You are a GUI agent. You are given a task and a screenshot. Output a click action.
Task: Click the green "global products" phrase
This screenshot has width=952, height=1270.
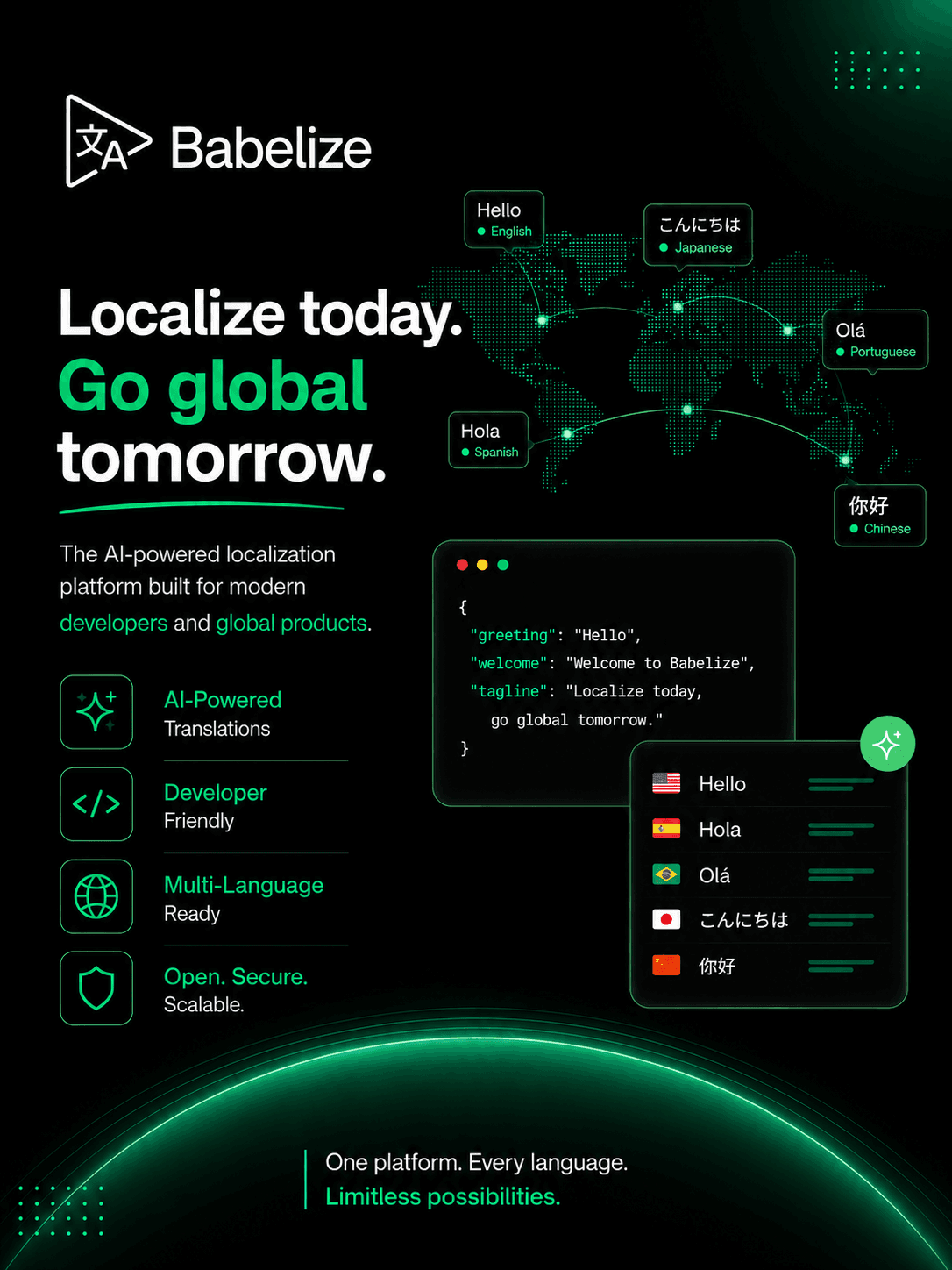[x=292, y=623]
